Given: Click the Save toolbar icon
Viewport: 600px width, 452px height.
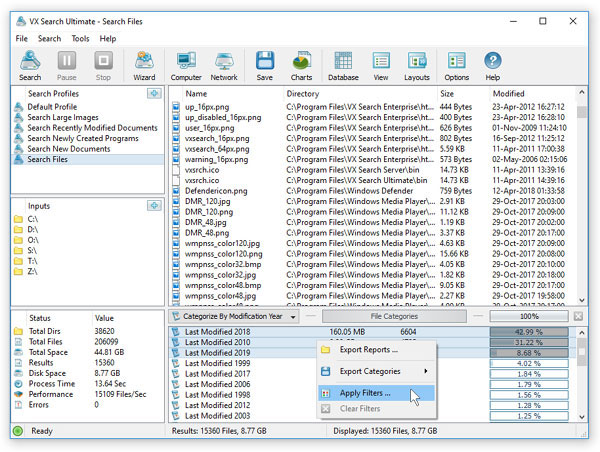Looking at the screenshot, I should point(265,66).
